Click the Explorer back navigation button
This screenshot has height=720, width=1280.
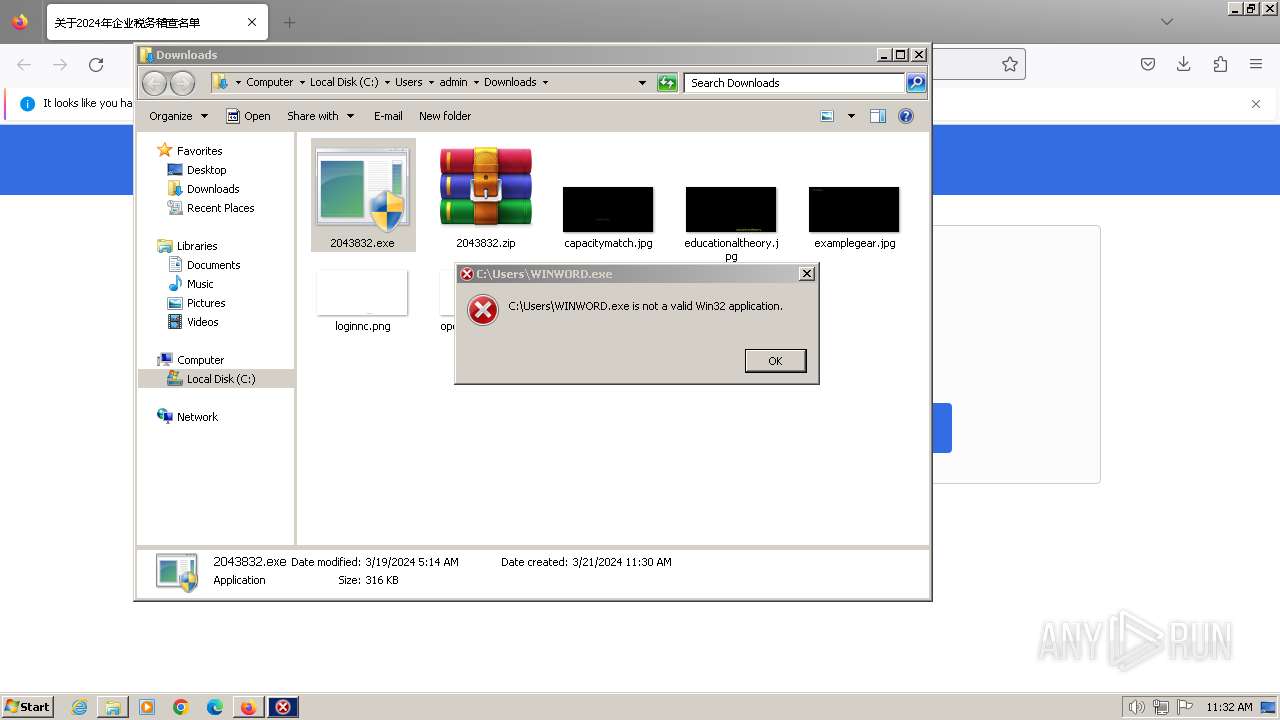154,83
